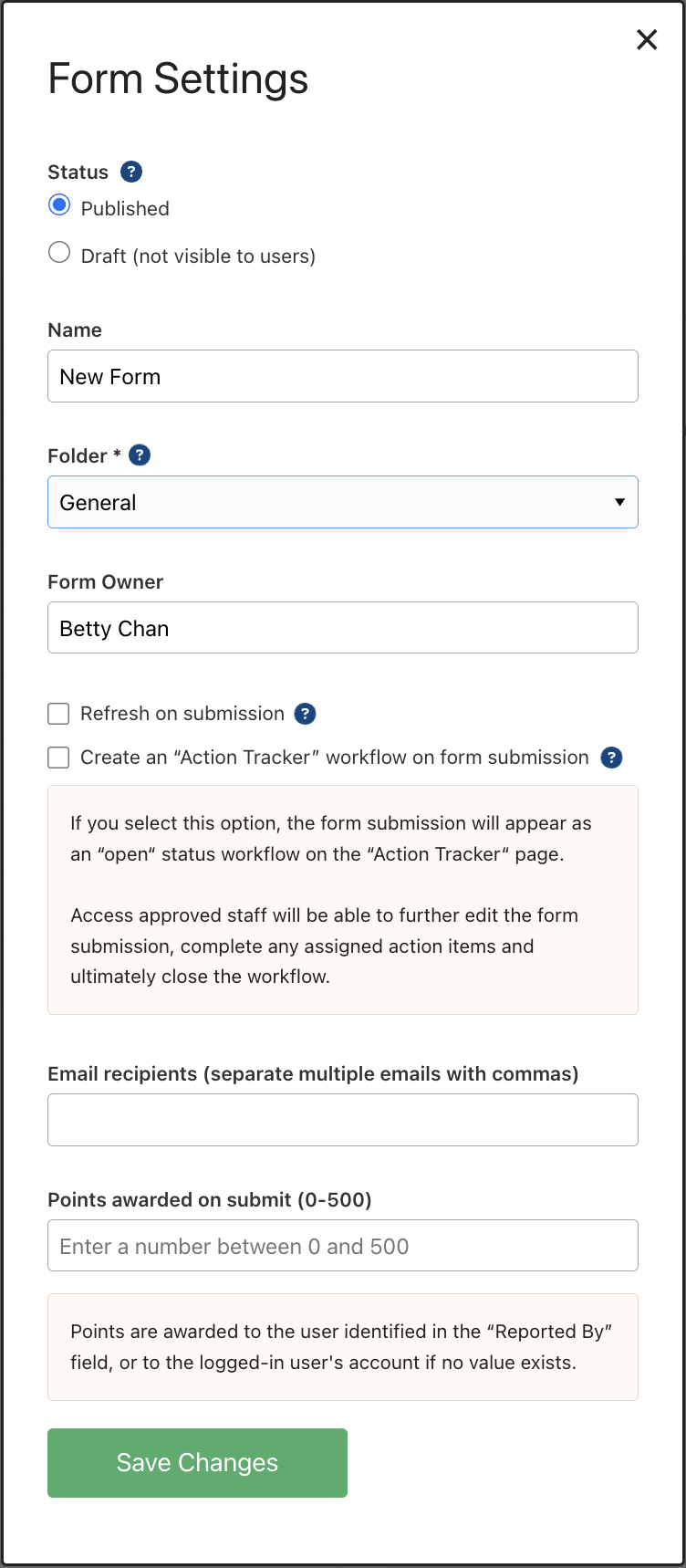The image size is (686, 1568).
Task: Click the Points awarded on submit label
Action: (210, 1200)
